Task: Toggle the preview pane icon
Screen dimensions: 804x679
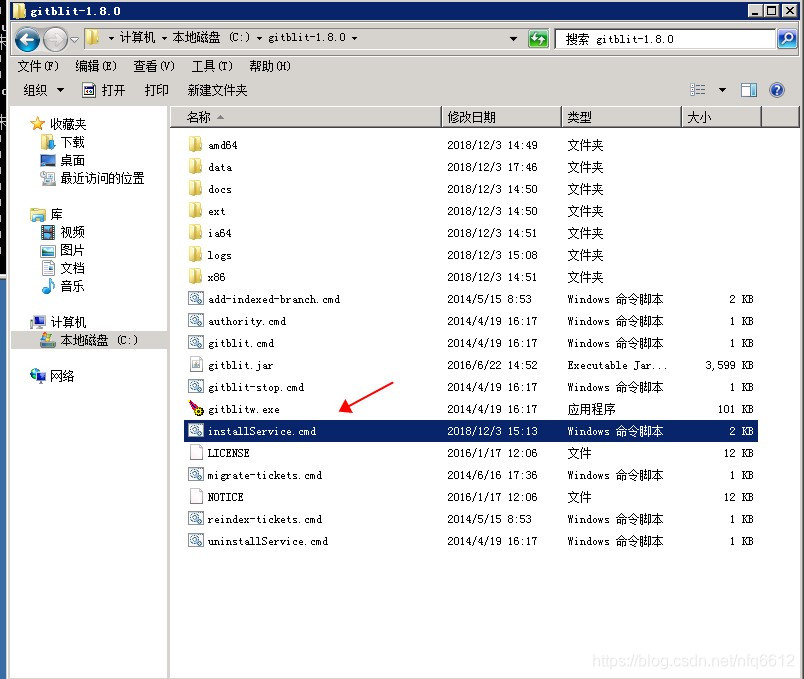Action: [x=749, y=90]
